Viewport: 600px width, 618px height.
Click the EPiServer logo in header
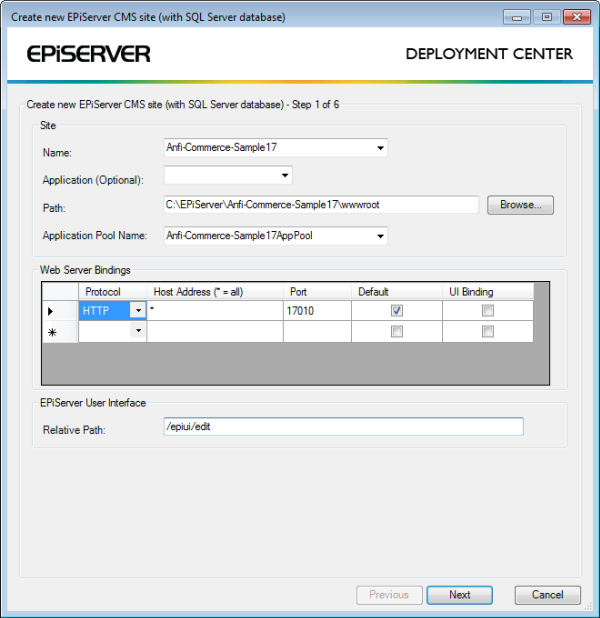click(86, 54)
